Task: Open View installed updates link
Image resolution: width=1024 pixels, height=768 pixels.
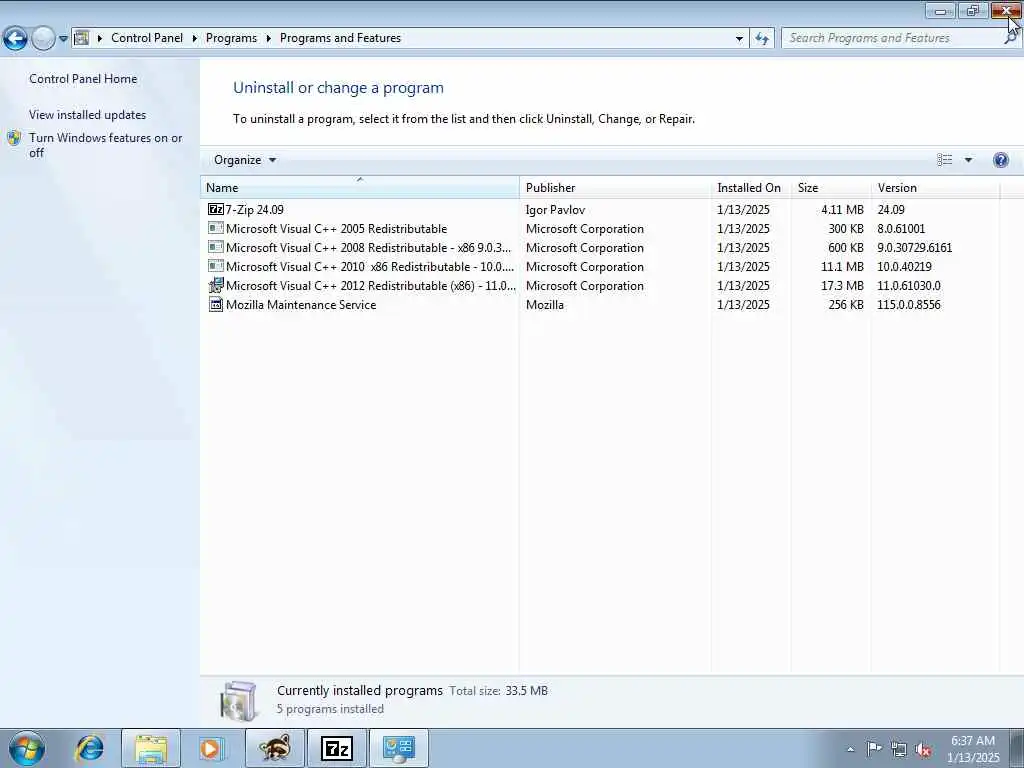Action: coord(88,114)
